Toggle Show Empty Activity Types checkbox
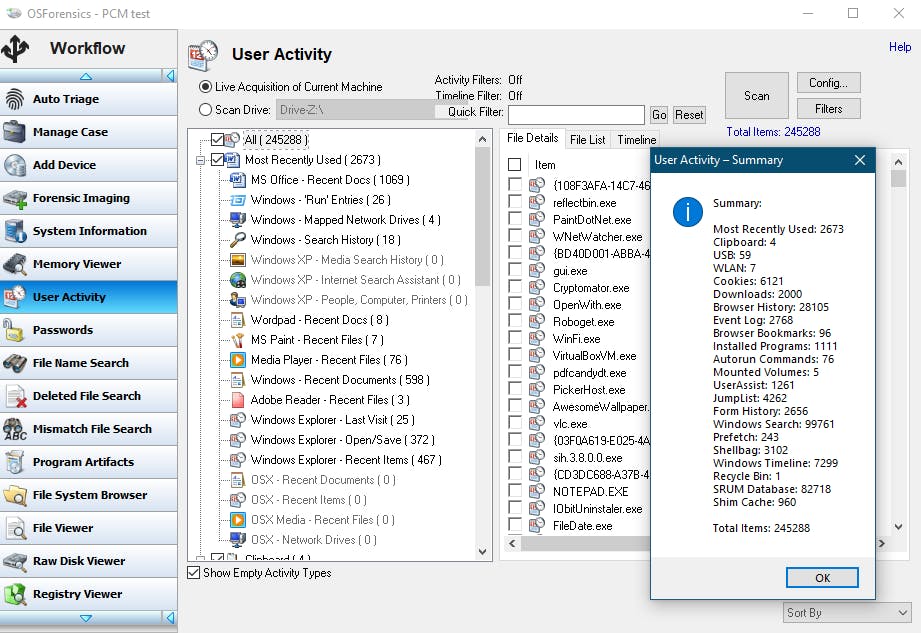This screenshot has width=921, height=633. (x=193, y=573)
